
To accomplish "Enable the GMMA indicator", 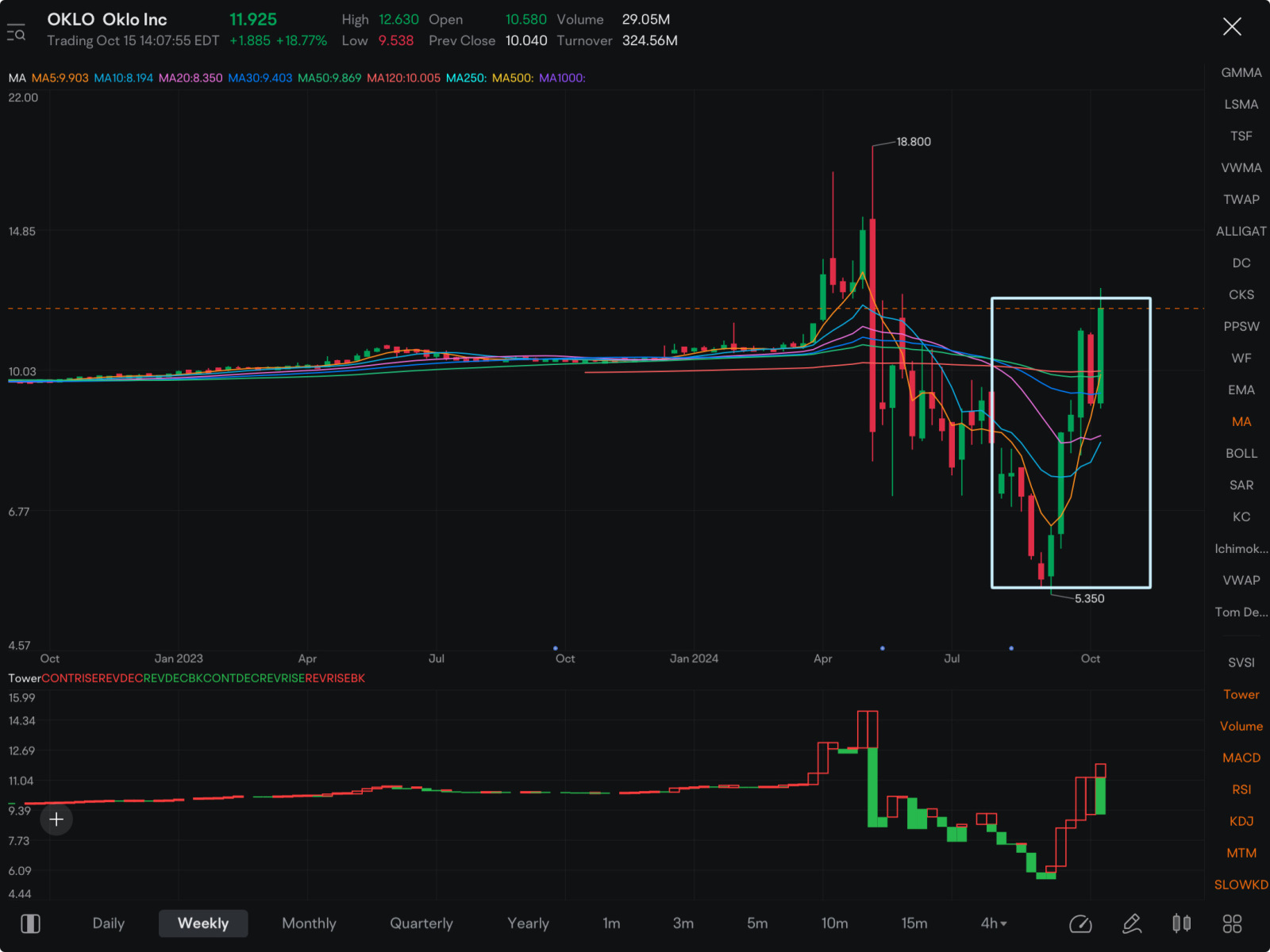I will point(1241,72).
